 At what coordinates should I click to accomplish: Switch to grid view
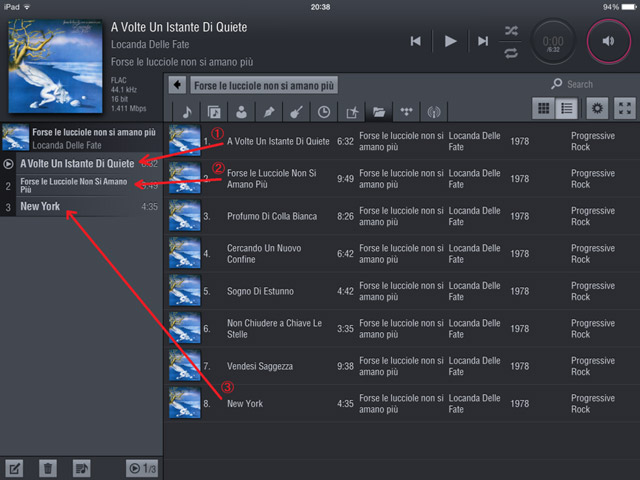point(545,109)
